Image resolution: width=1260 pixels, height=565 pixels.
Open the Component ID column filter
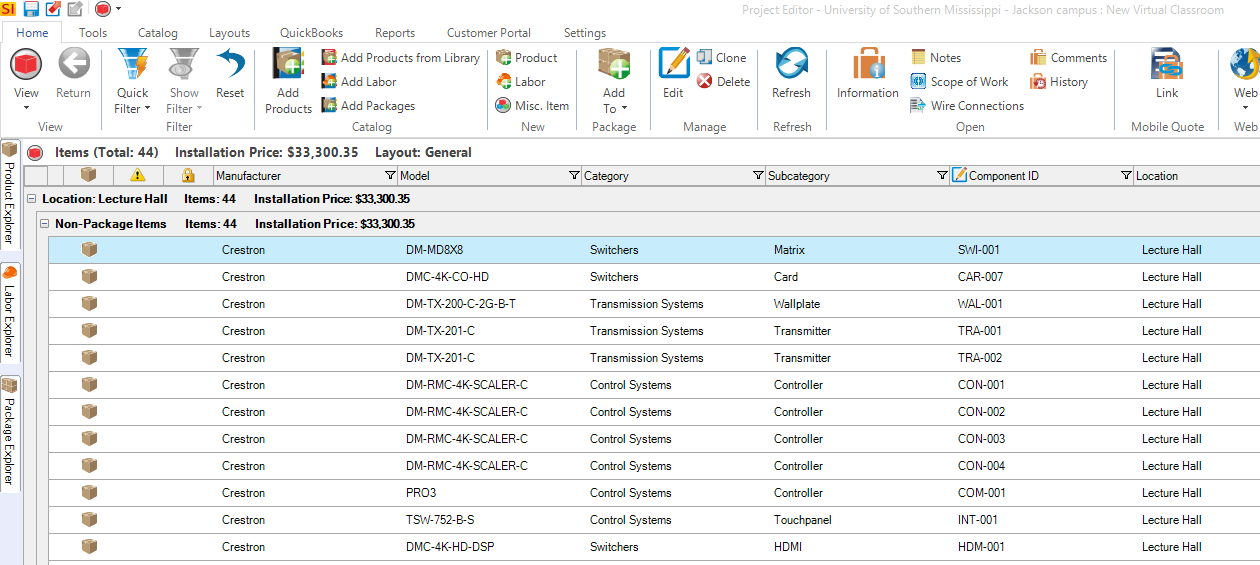[x=1126, y=176]
